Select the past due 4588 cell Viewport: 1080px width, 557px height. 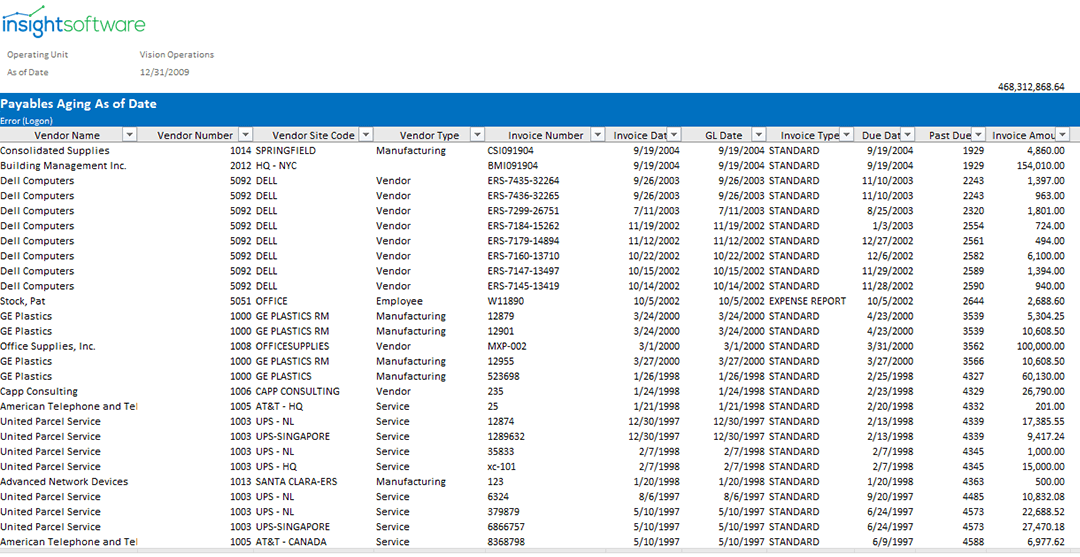[x=973, y=542]
